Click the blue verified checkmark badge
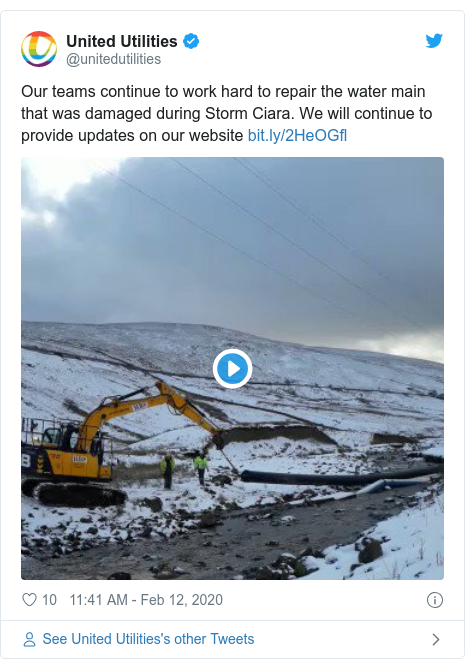Screen dimensions: 465x668 pyautogui.click(x=191, y=41)
